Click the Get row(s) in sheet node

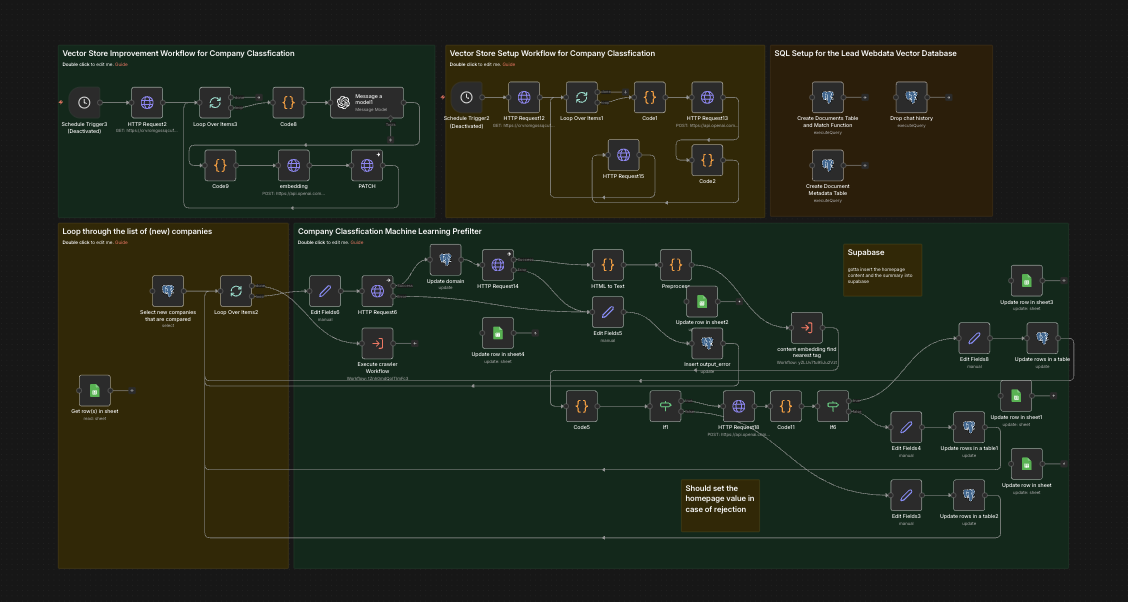pyautogui.click(x=94, y=391)
